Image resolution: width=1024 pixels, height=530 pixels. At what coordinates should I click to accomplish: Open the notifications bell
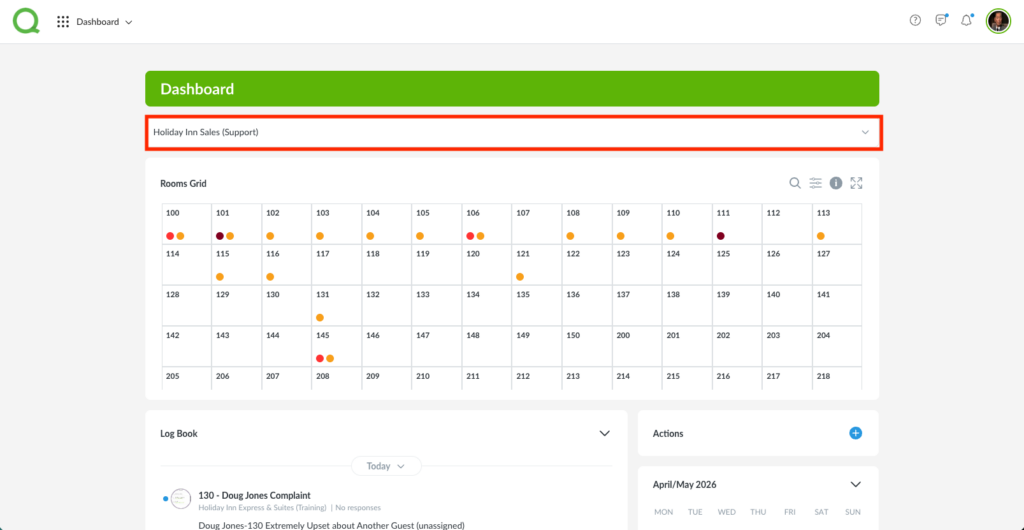pyautogui.click(x=966, y=21)
